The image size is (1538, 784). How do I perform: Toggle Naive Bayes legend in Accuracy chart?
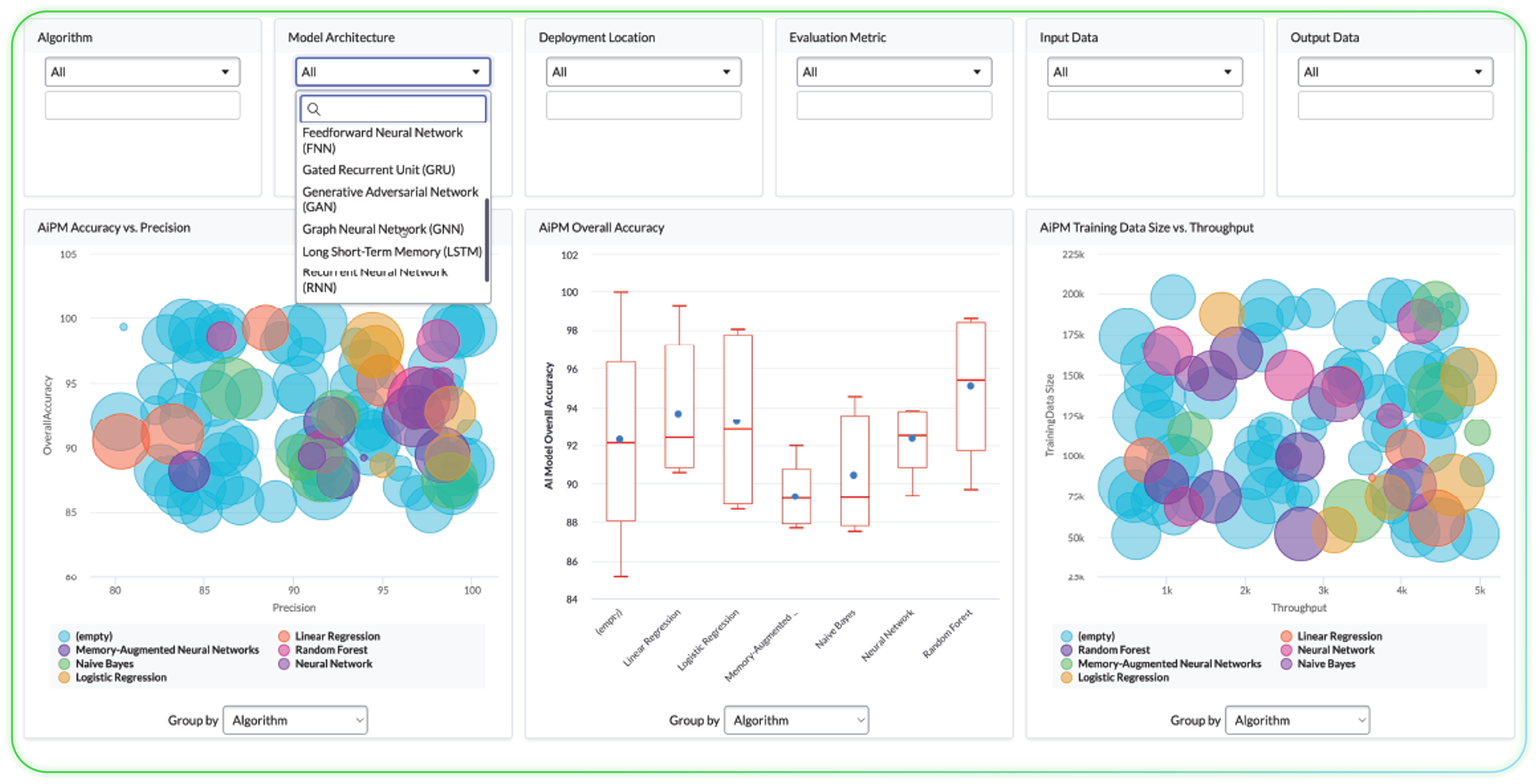pos(104,663)
